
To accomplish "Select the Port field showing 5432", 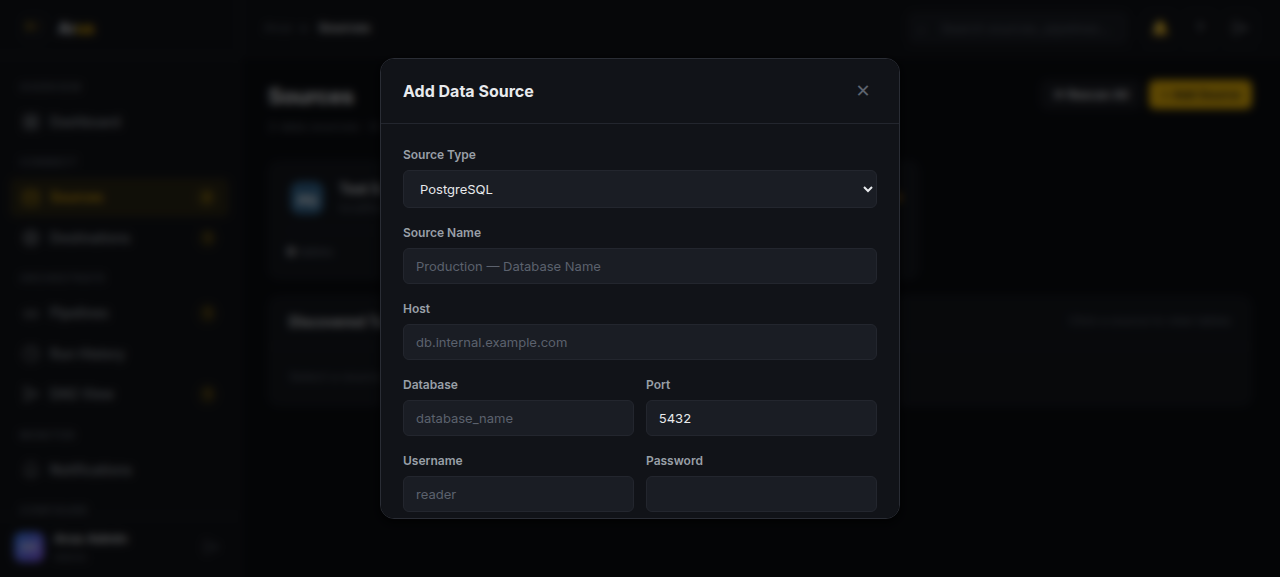I will click(761, 418).
